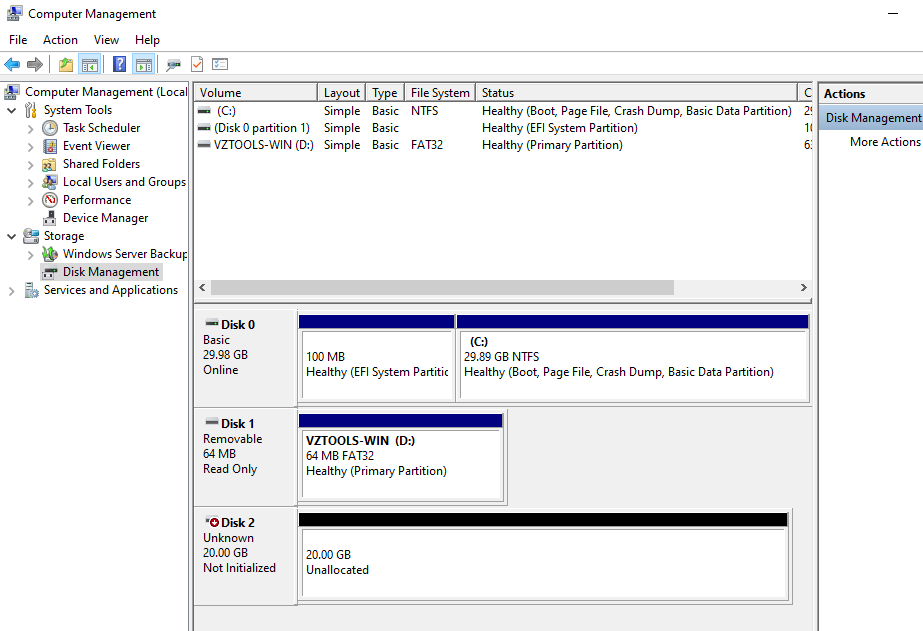Expand the Shared Folders node
This screenshot has width=923, height=631.
coord(31,164)
